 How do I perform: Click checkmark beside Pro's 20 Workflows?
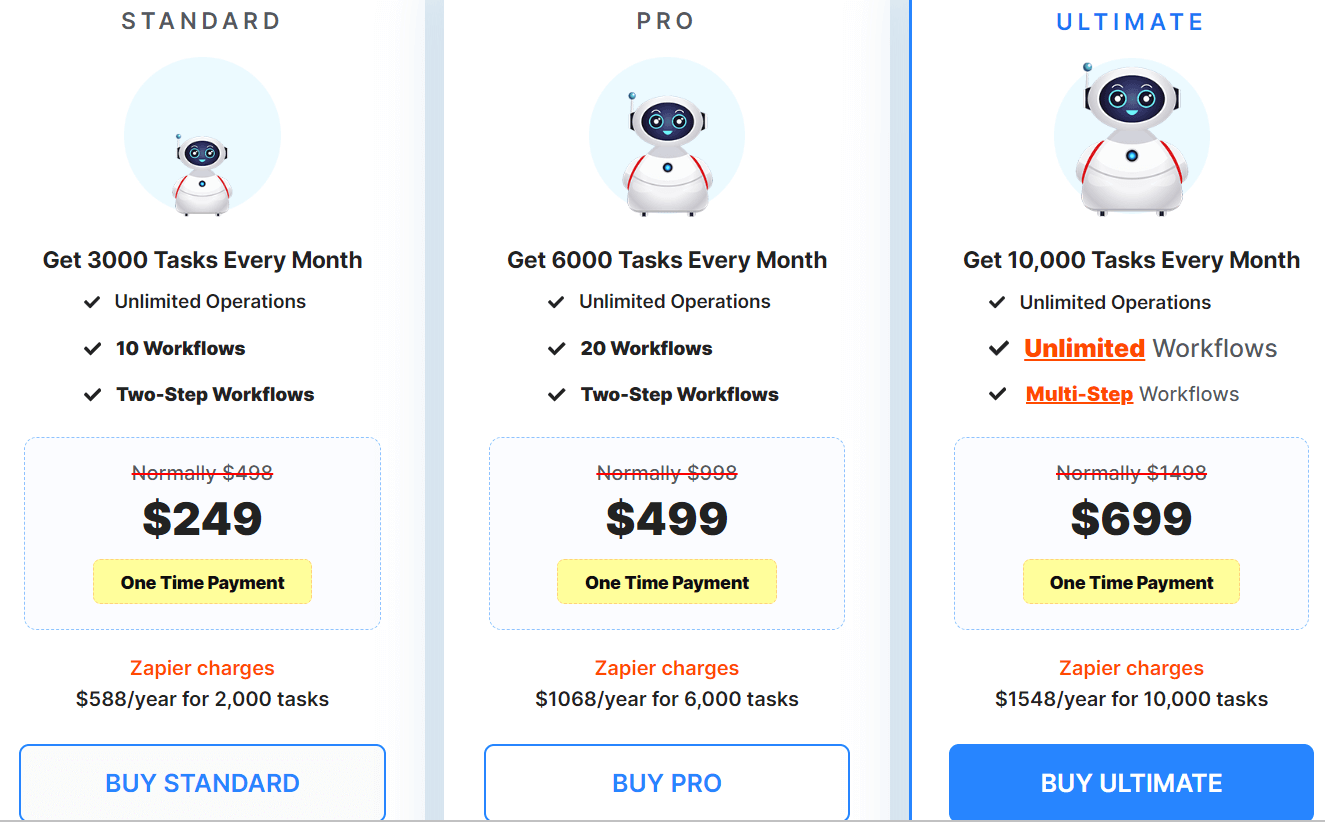(557, 349)
